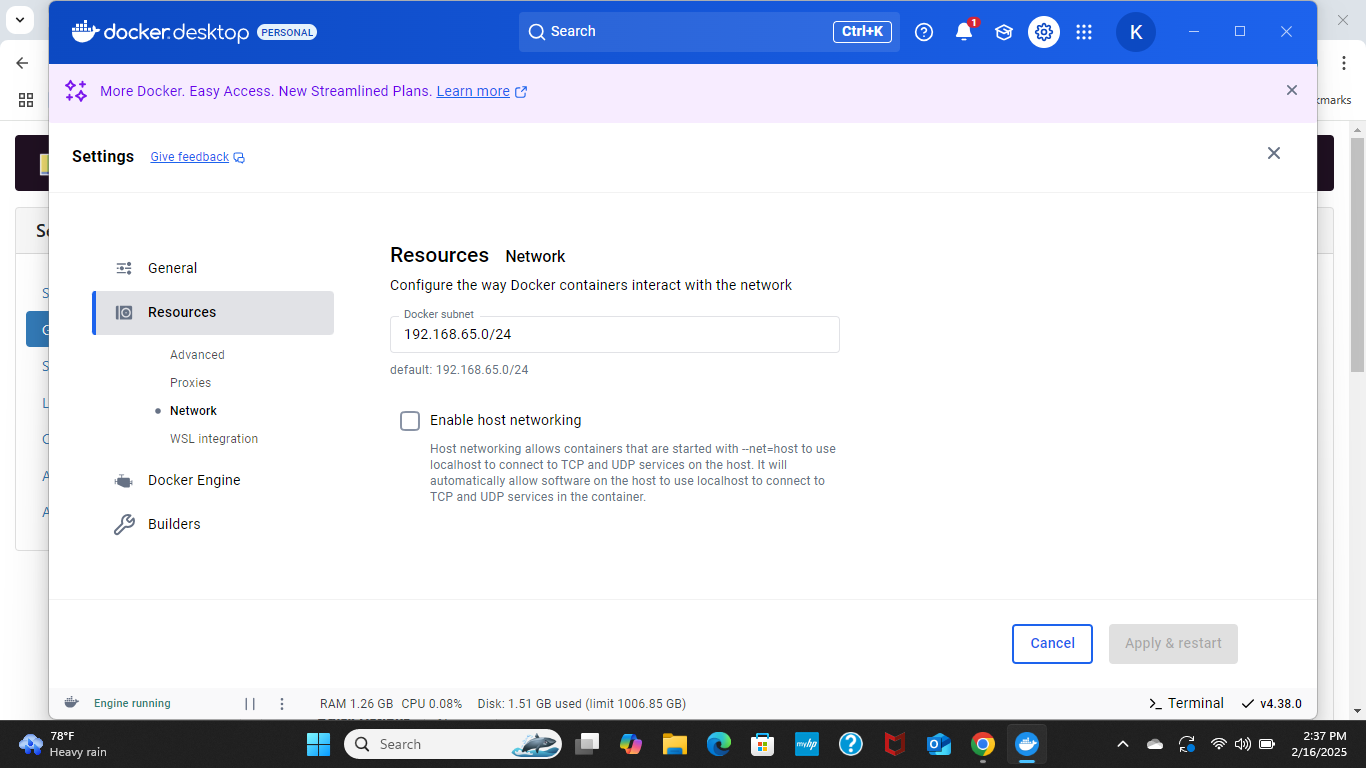
Task: Select the Advanced resources sub-item
Action: 197,355
